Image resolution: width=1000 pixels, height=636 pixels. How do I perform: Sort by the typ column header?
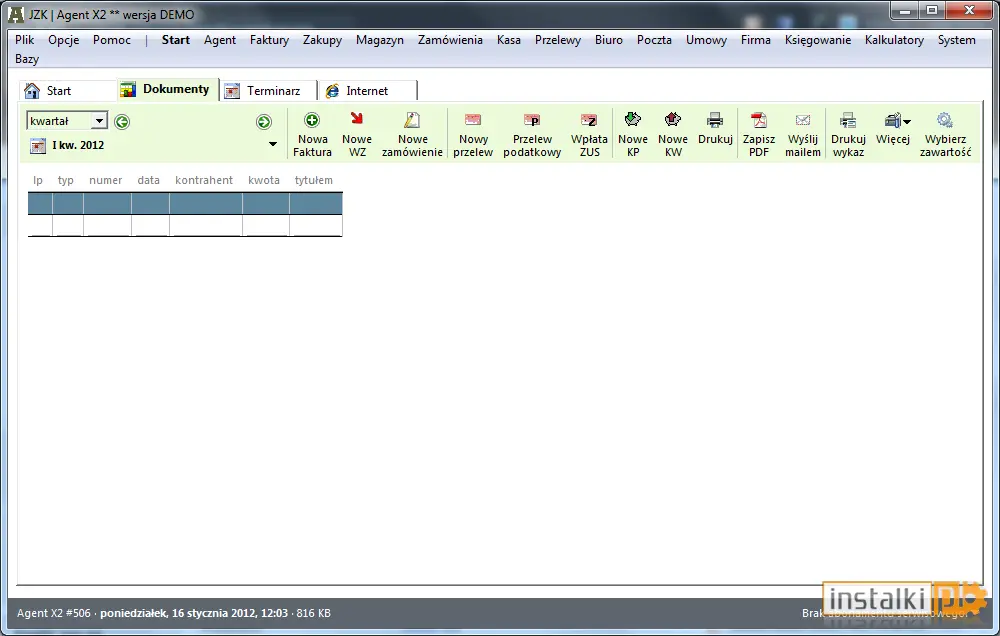pyautogui.click(x=65, y=181)
